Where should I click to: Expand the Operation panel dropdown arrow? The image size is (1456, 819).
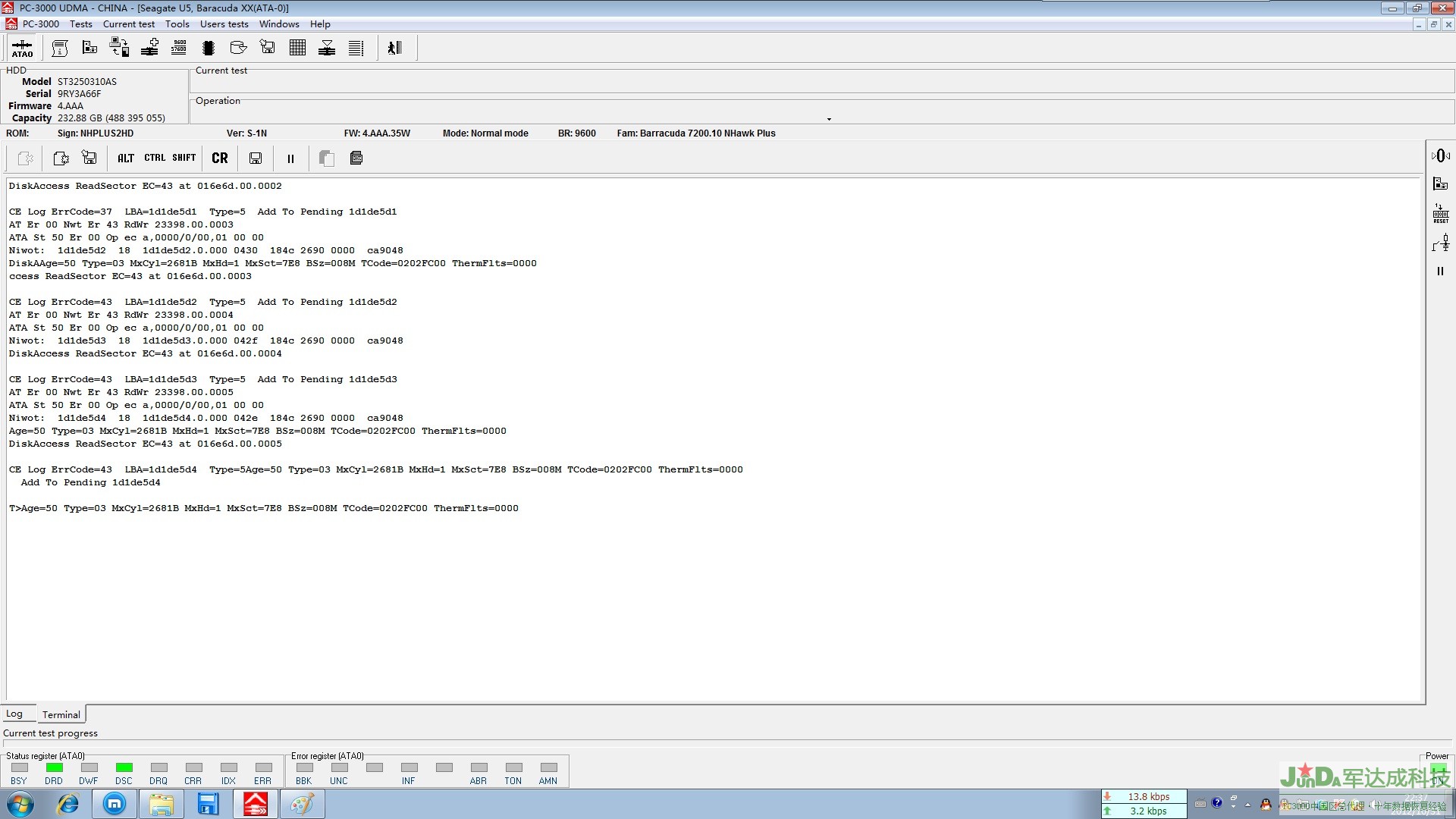point(829,119)
